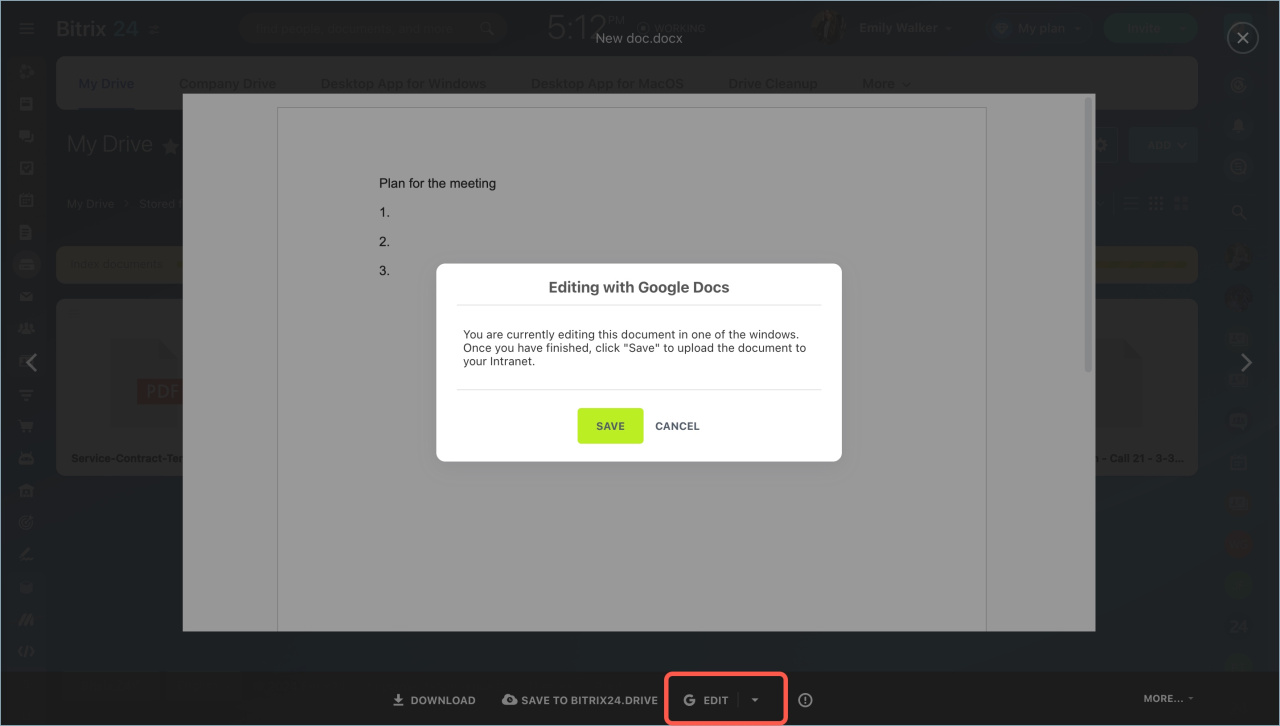Click the My plan button in header

coord(1040,28)
